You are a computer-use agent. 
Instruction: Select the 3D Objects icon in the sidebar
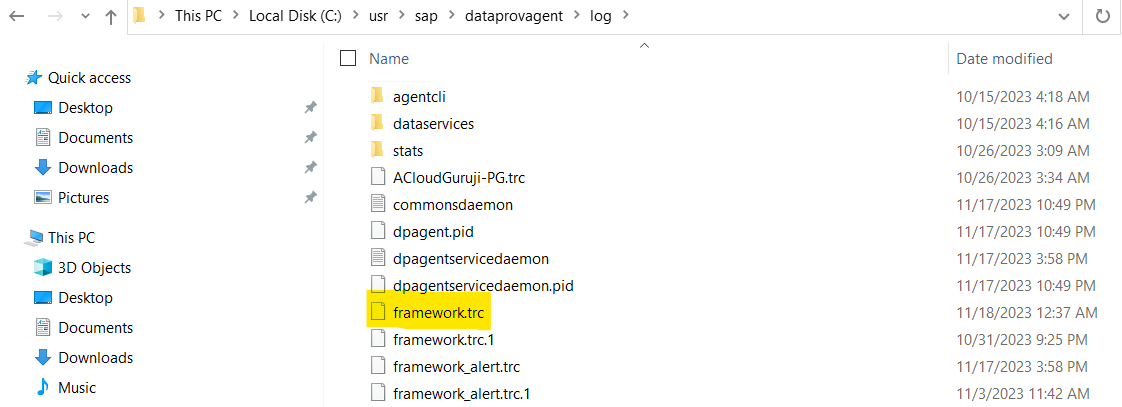43,268
